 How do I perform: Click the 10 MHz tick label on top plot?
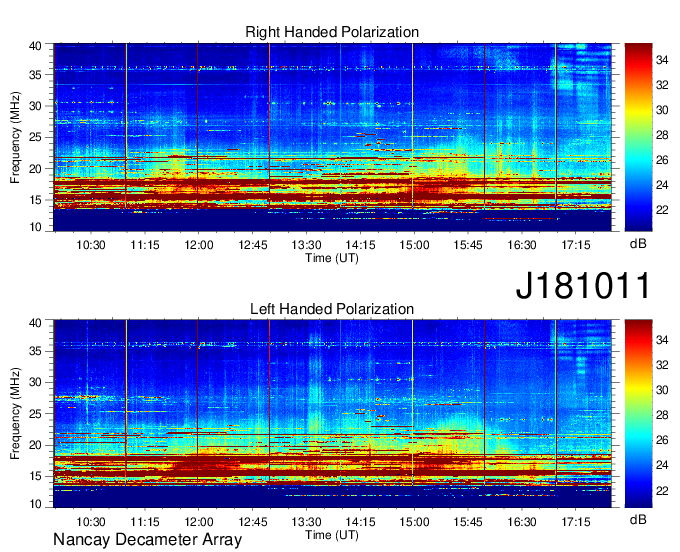tap(35, 227)
